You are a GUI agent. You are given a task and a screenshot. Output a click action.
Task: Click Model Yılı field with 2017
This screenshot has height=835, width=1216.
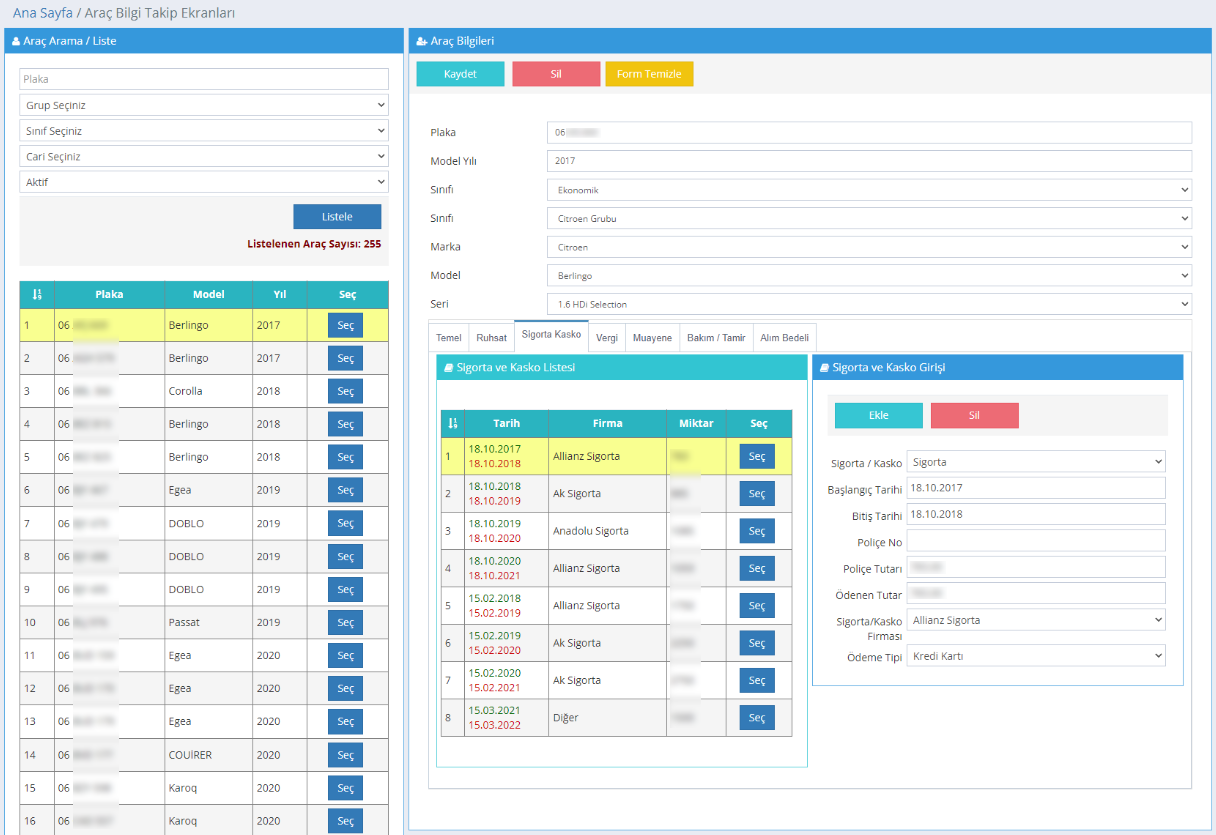(x=869, y=161)
